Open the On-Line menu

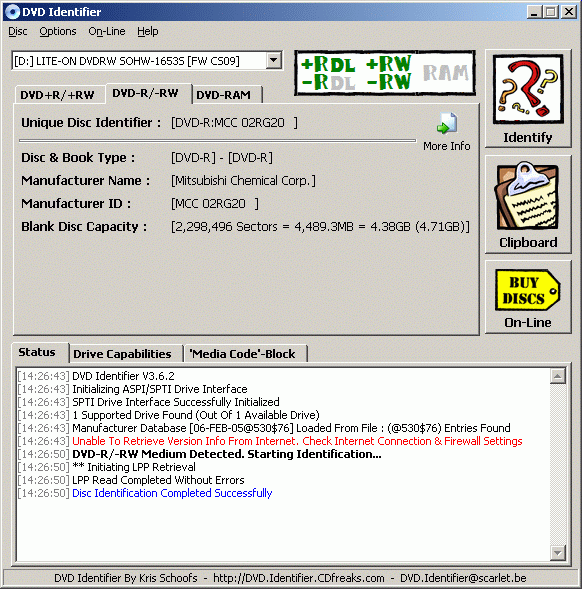(x=107, y=31)
